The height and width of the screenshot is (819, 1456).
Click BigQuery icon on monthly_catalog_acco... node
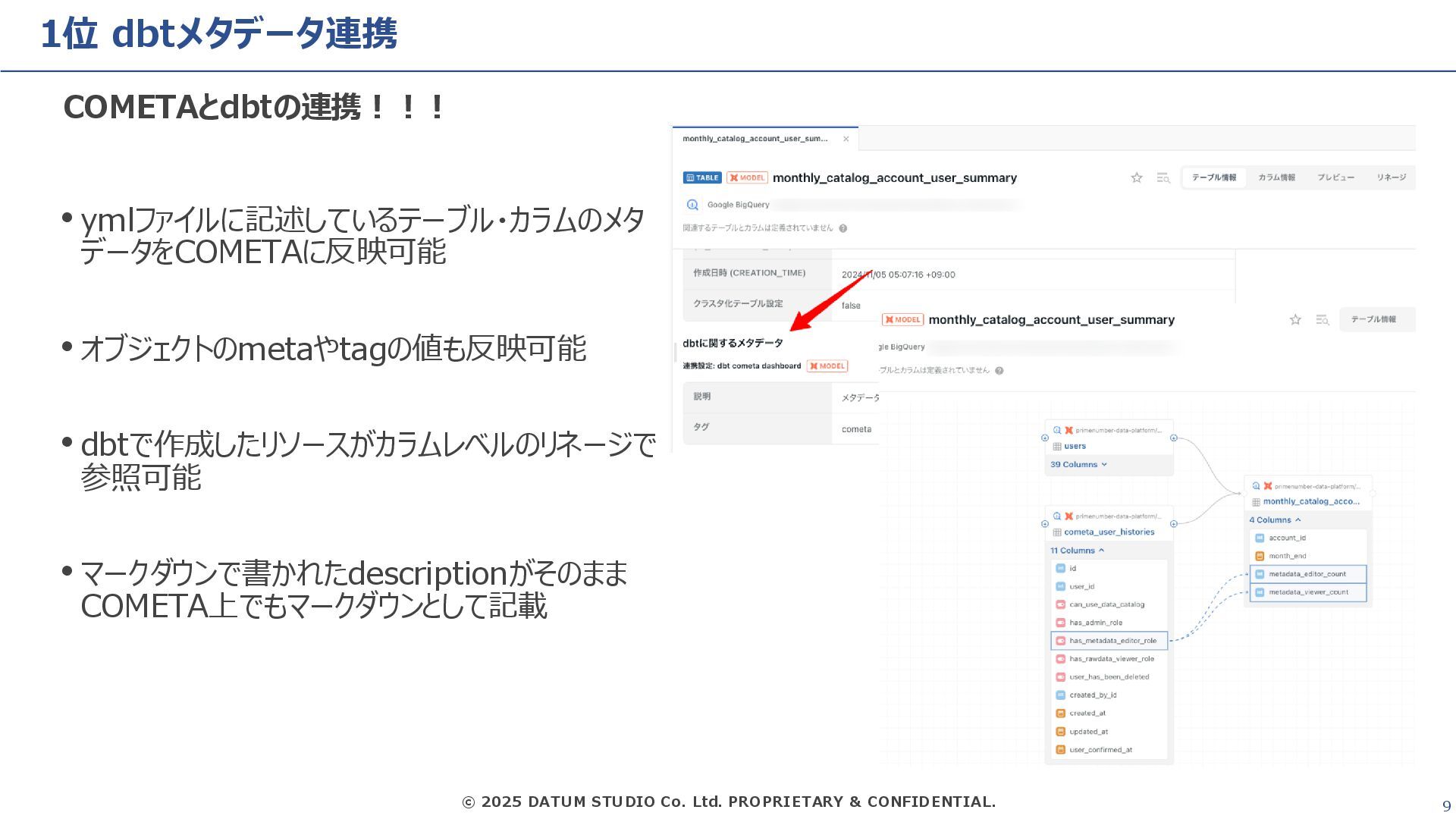1256,486
